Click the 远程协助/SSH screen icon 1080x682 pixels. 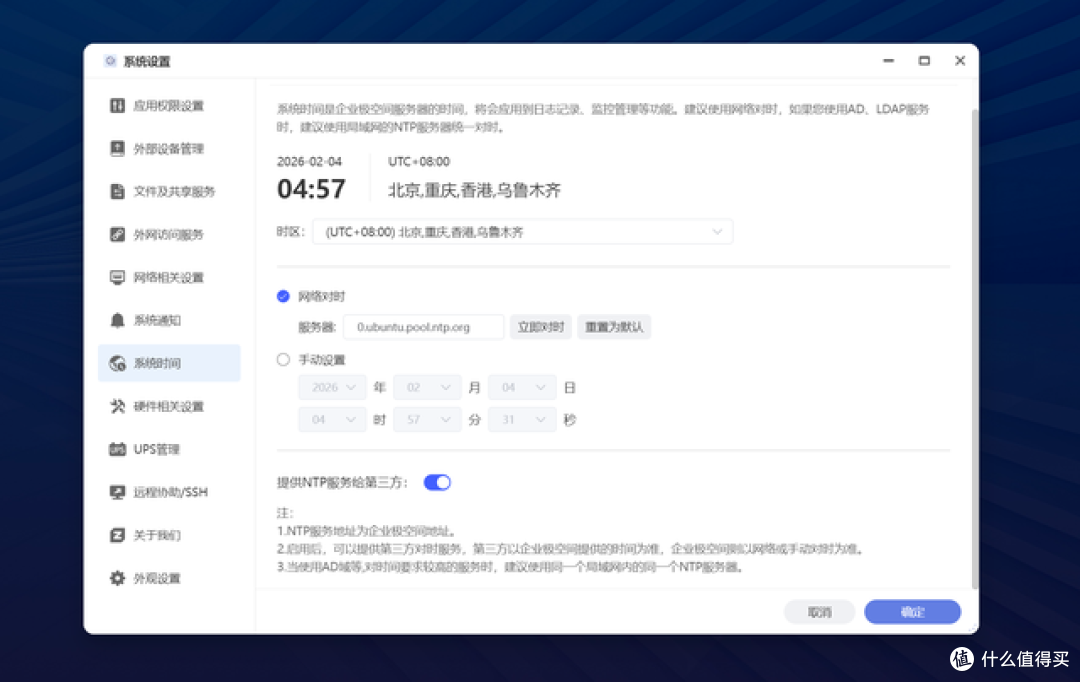pos(117,492)
